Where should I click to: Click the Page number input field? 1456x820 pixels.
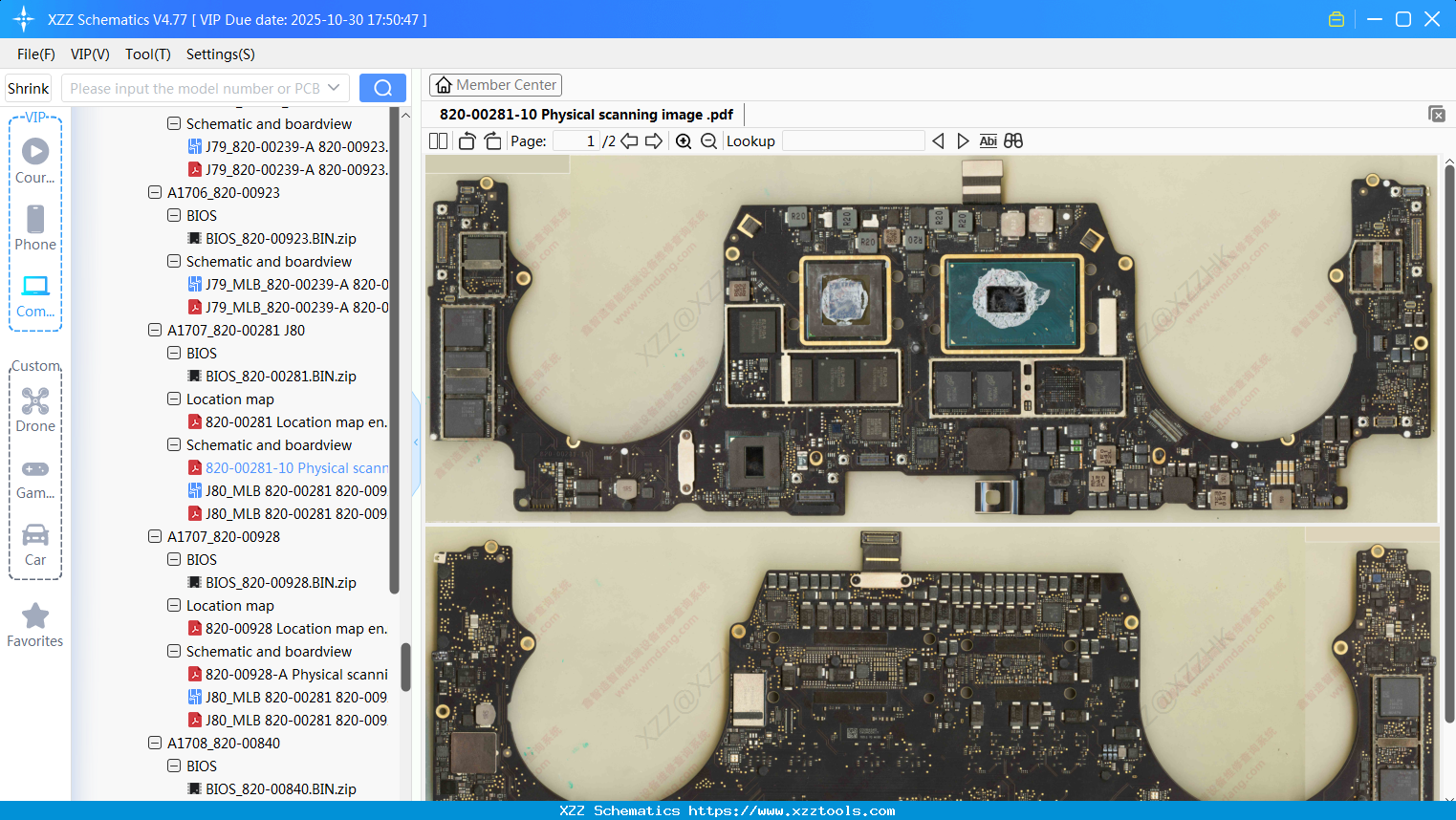pos(576,141)
